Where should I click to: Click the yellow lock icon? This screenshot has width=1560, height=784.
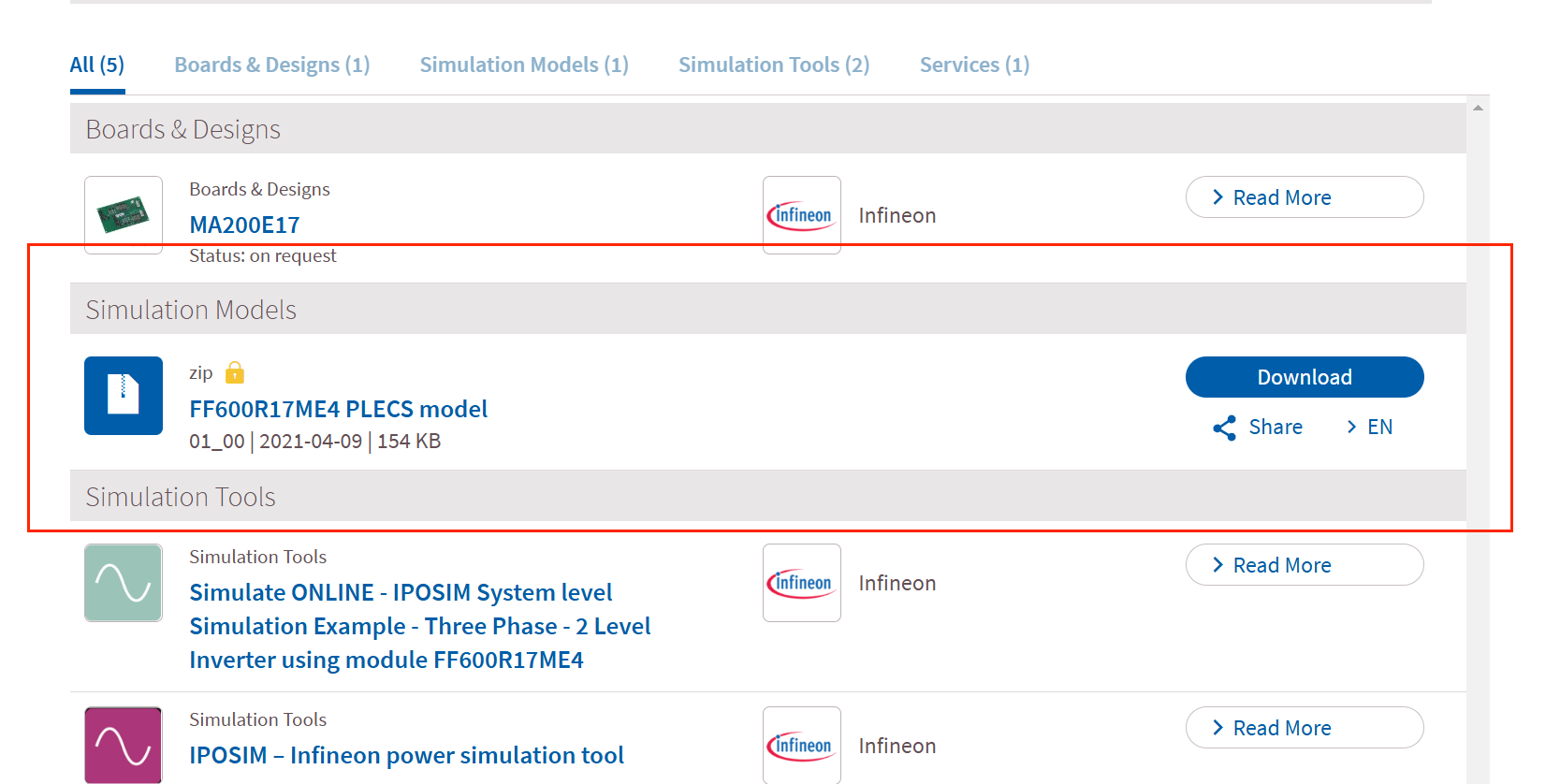(235, 372)
